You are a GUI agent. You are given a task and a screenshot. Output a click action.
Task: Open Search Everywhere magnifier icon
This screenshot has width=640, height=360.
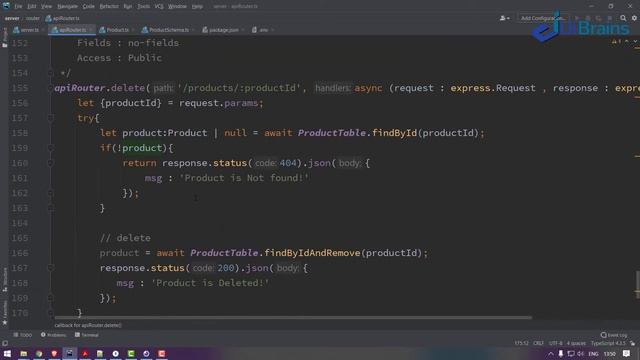623,18
